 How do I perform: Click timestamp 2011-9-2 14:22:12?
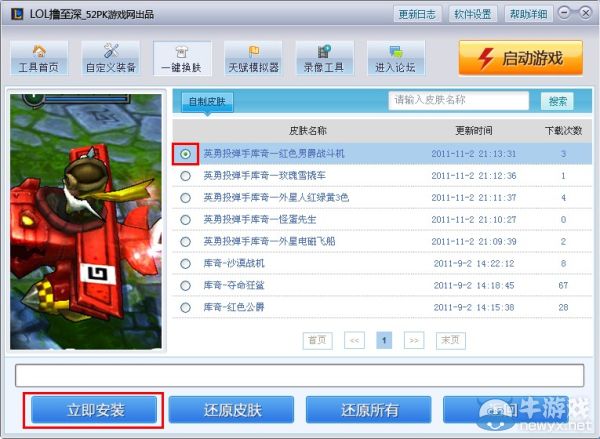click(474, 264)
